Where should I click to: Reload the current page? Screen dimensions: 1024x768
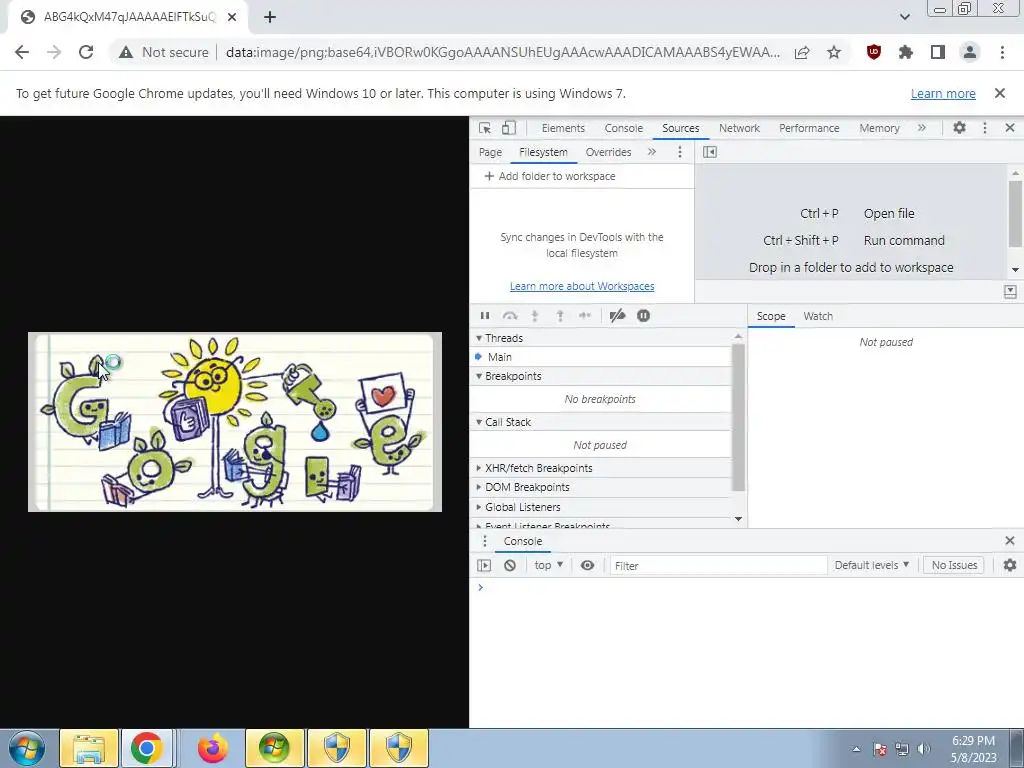click(x=86, y=52)
